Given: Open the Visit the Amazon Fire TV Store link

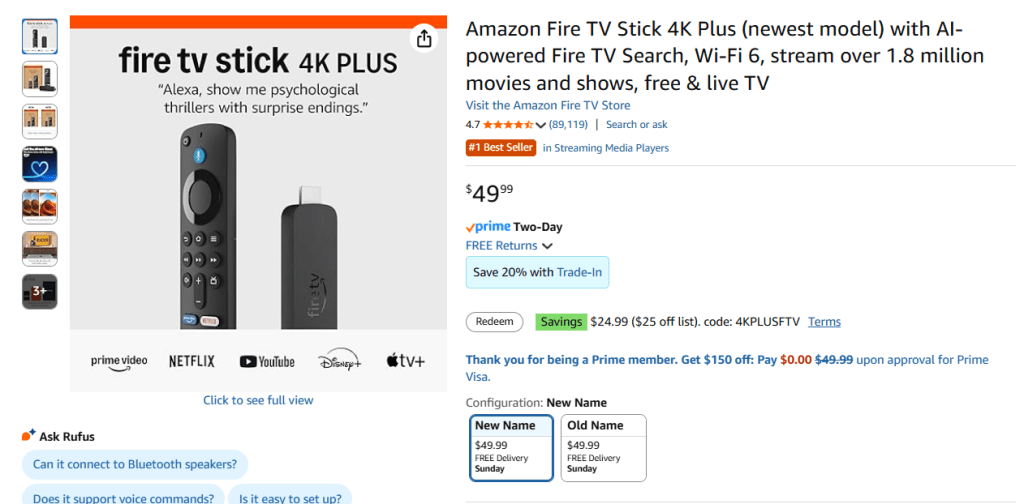Looking at the screenshot, I should tap(548, 105).
